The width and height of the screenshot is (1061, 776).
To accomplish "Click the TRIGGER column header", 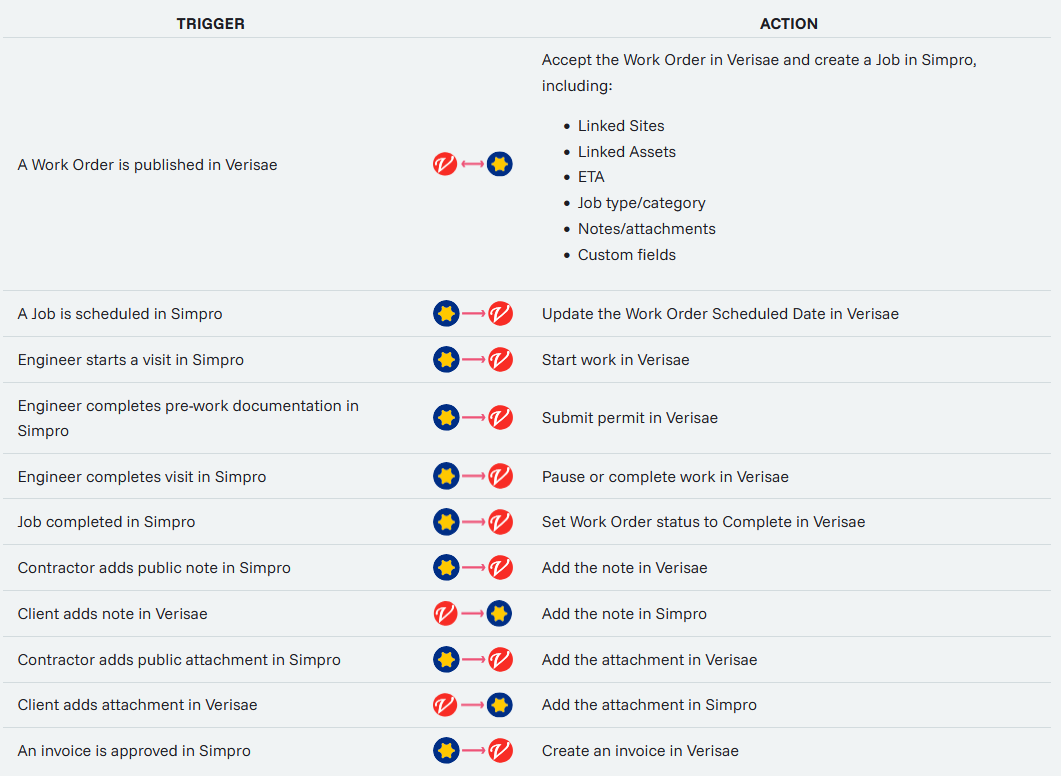I will (x=210, y=23).
